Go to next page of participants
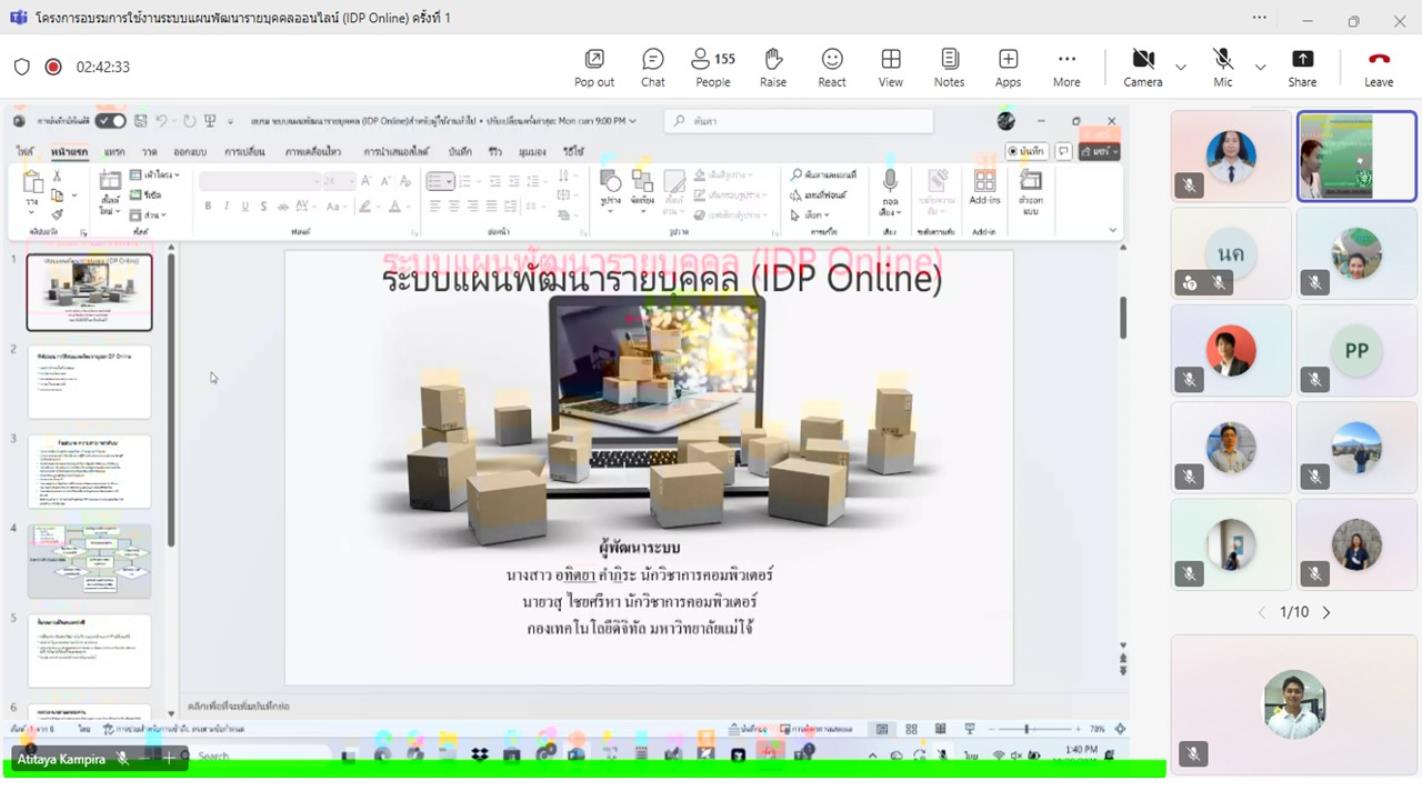Viewport: 1422px width, 800px height. click(x=1327, y=612)
